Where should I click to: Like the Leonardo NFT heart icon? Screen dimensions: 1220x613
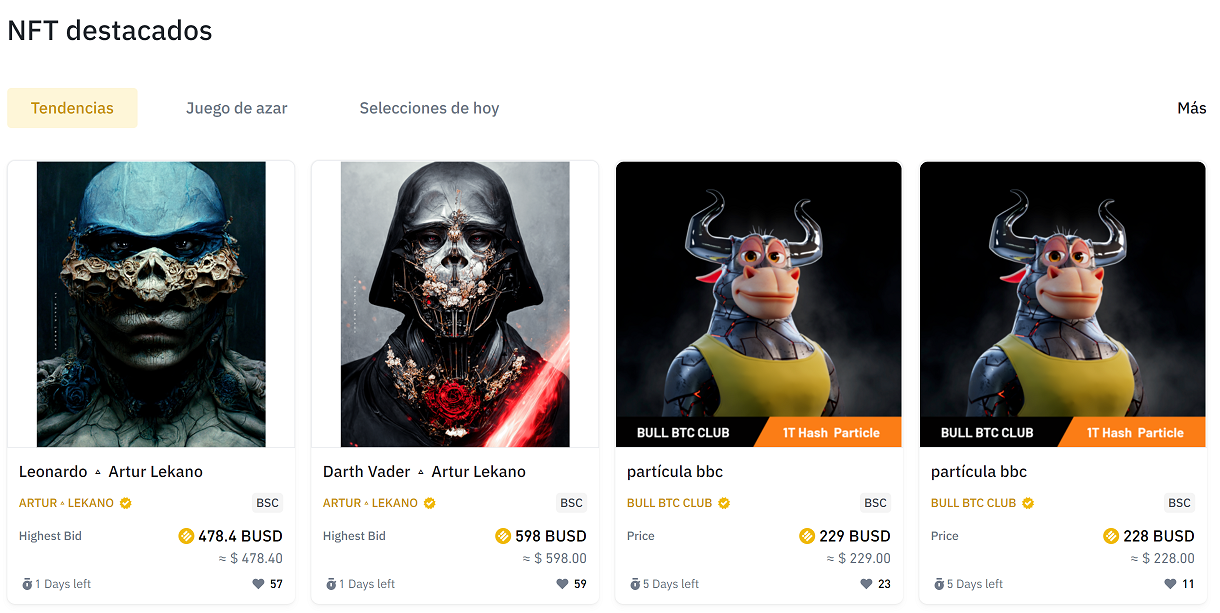pos(258,584)
